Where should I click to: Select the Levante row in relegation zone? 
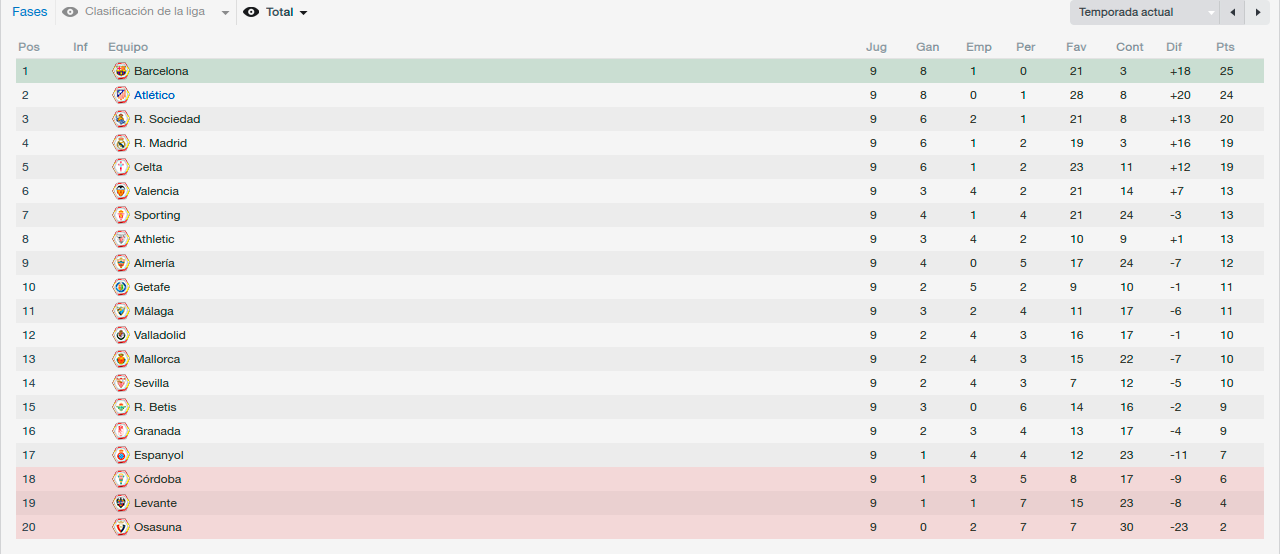(x=640, y=503)
